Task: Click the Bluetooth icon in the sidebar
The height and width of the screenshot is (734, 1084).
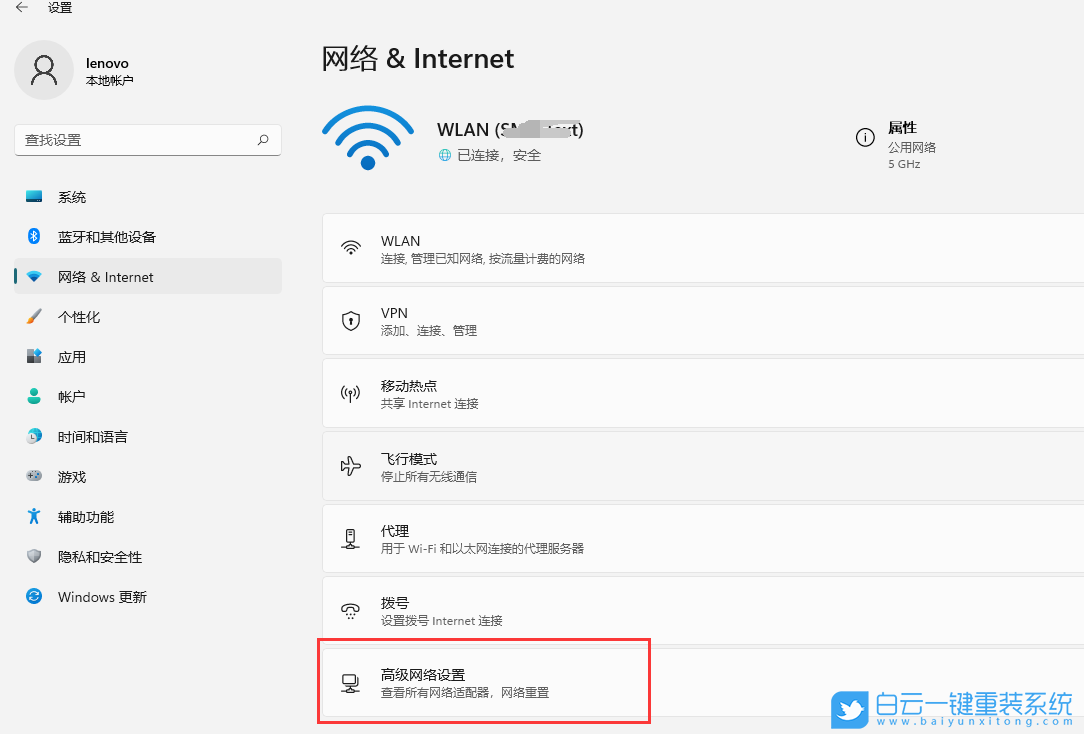Action: 31,236
